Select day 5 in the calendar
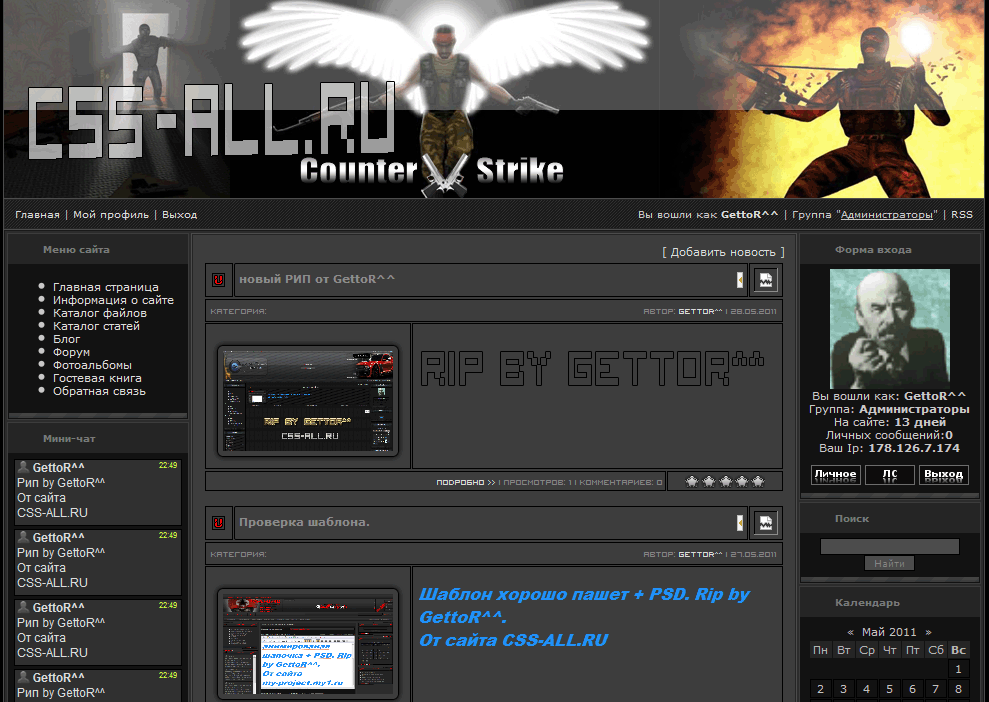Image resolution: width=989 pixels, height=702 pixels. point(889,689)
